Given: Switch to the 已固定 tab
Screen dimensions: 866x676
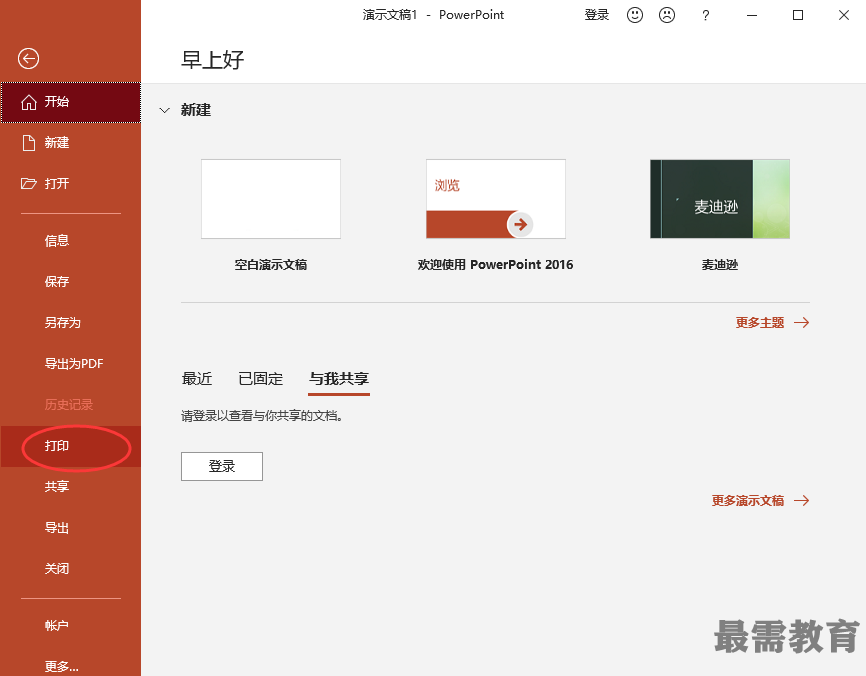Looking at the screenshot, I should click(260, 379).
